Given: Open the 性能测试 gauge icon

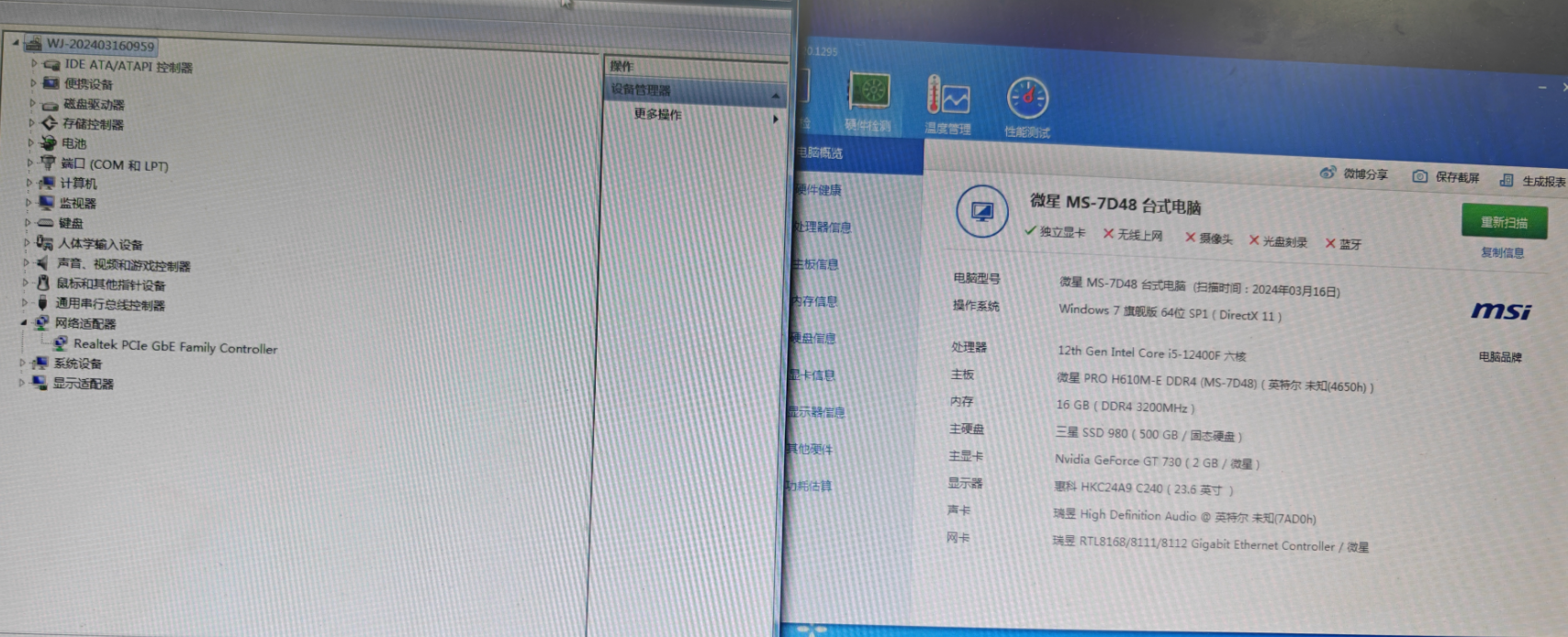Looking at the screenshot, I should pyautogui.click(x=1027, y=98).
